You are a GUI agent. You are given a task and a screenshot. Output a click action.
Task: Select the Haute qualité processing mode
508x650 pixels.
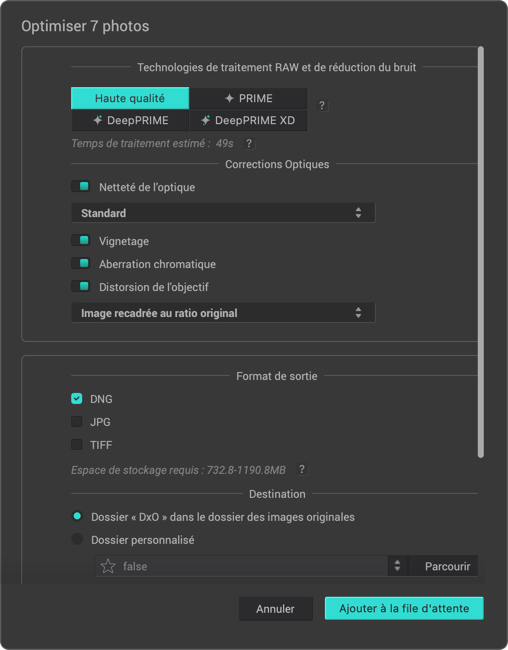pos(130,98)
